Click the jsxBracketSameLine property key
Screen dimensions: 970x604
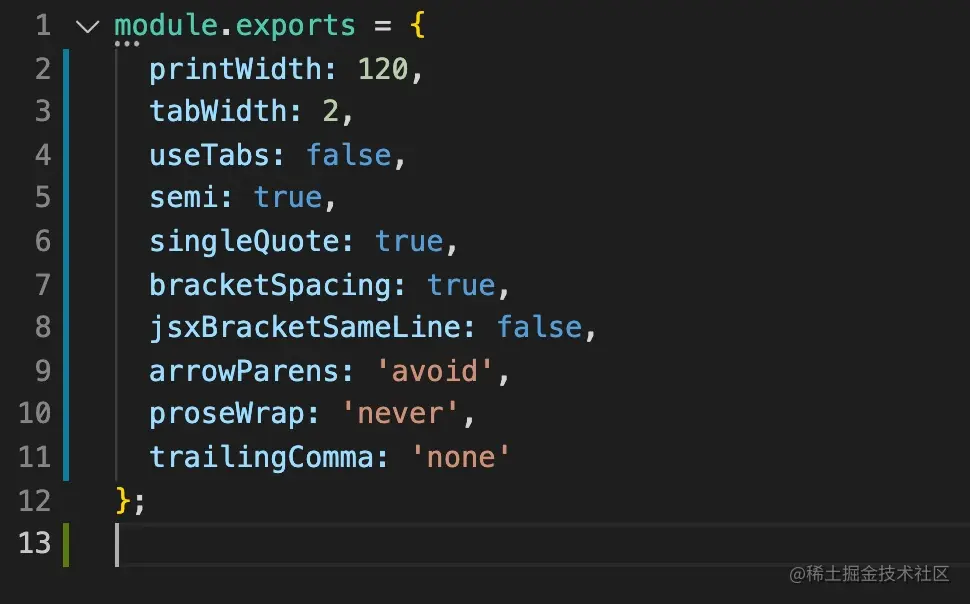(304, 327)
